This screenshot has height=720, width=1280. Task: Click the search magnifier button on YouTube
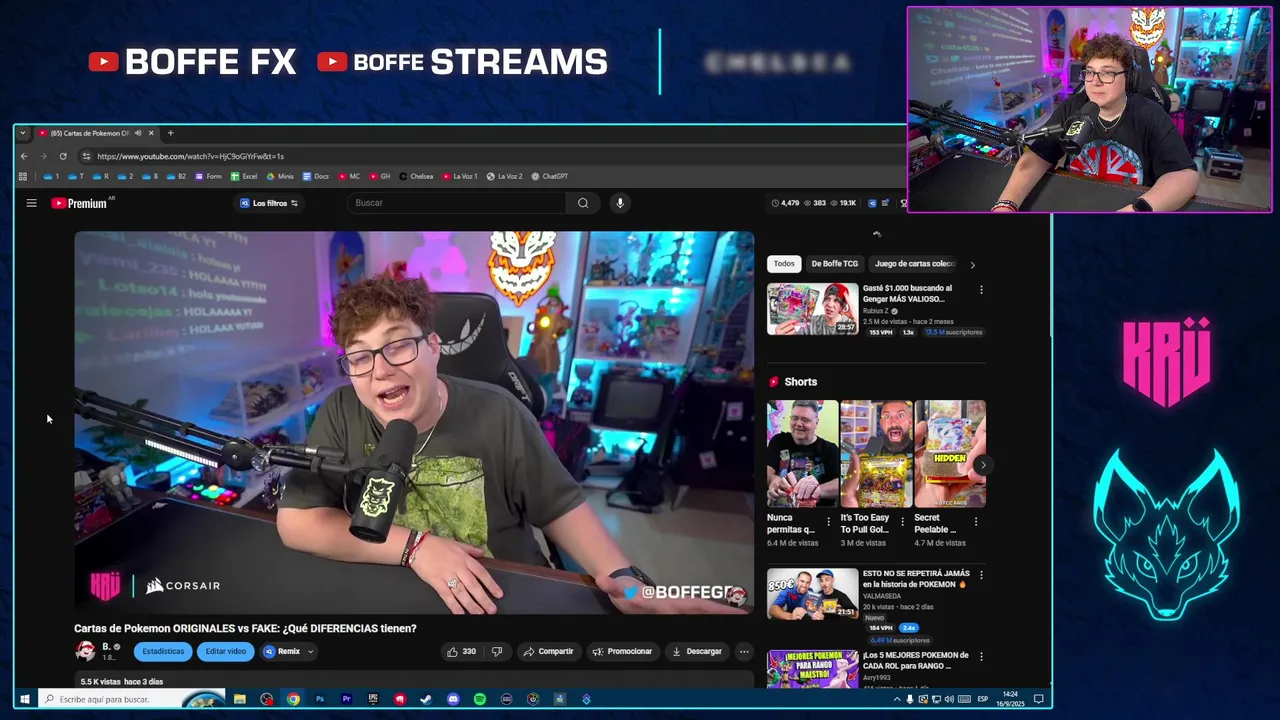click(583, 203)
